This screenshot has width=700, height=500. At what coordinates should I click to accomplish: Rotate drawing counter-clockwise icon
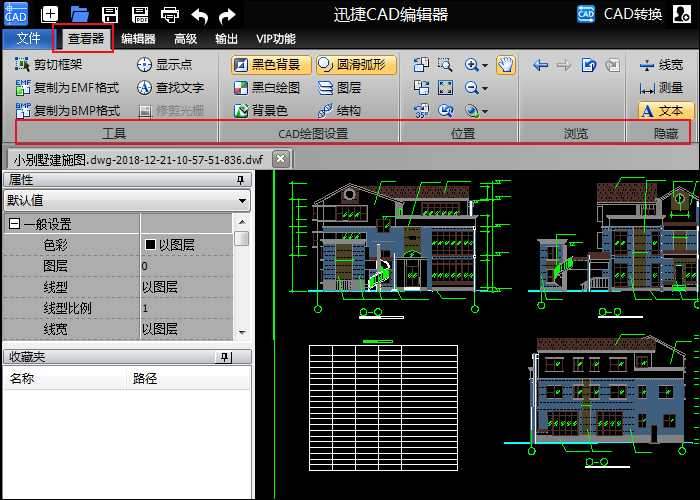point(421,65)
